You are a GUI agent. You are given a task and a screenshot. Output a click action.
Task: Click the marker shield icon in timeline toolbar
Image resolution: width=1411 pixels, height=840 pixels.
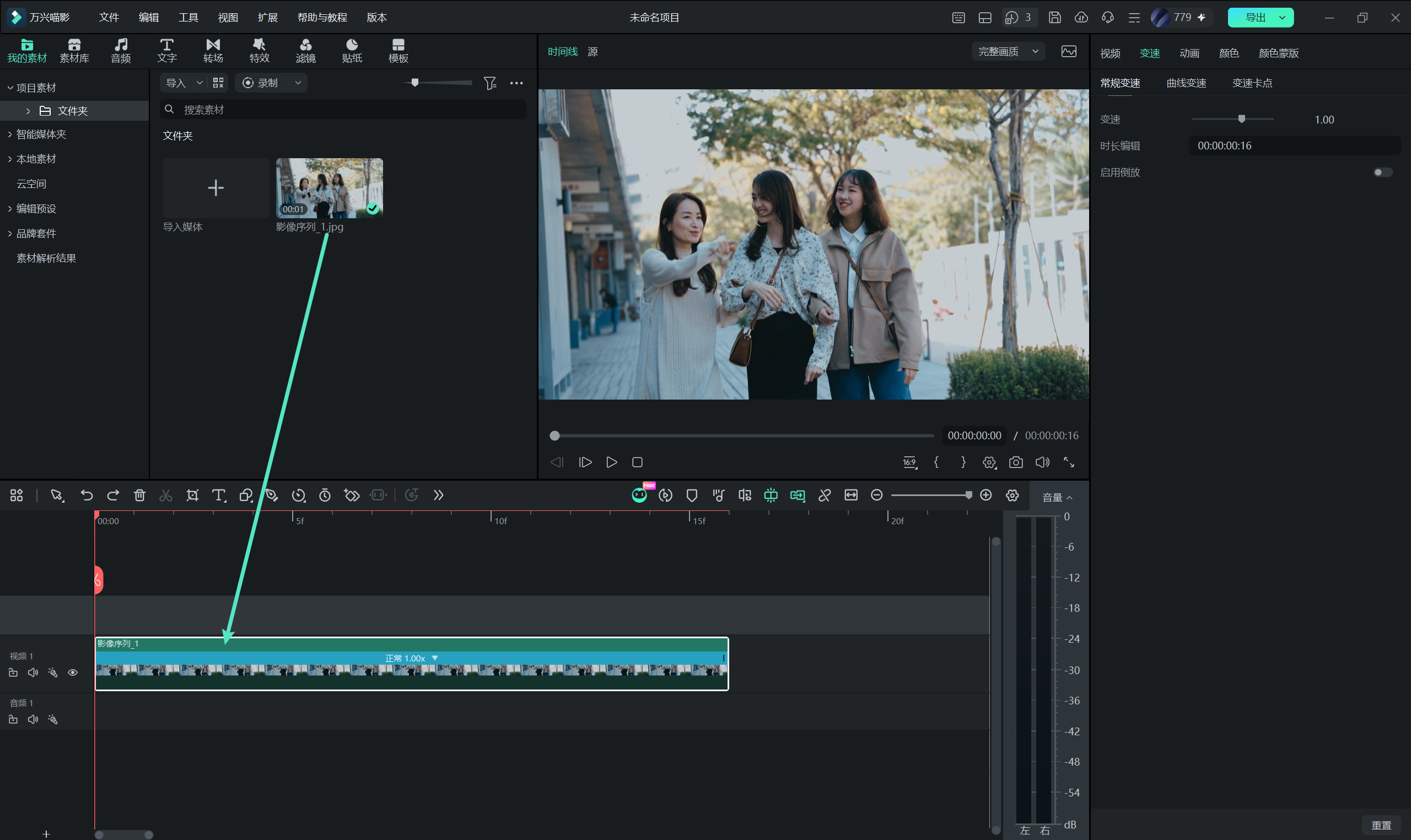(x=692, y=496)
